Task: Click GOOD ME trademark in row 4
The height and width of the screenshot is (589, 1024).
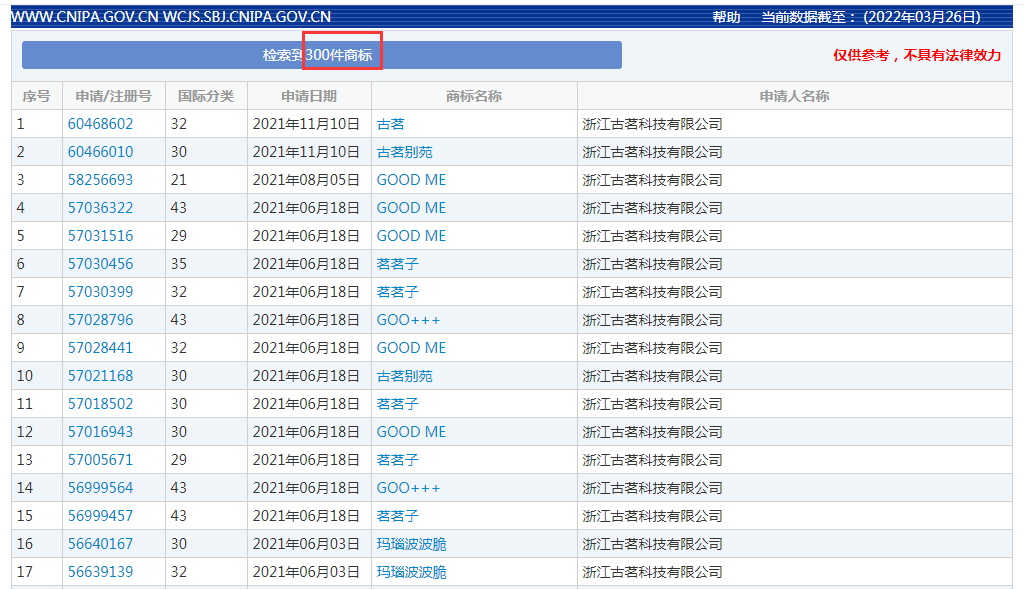Action: click(411, 208)
